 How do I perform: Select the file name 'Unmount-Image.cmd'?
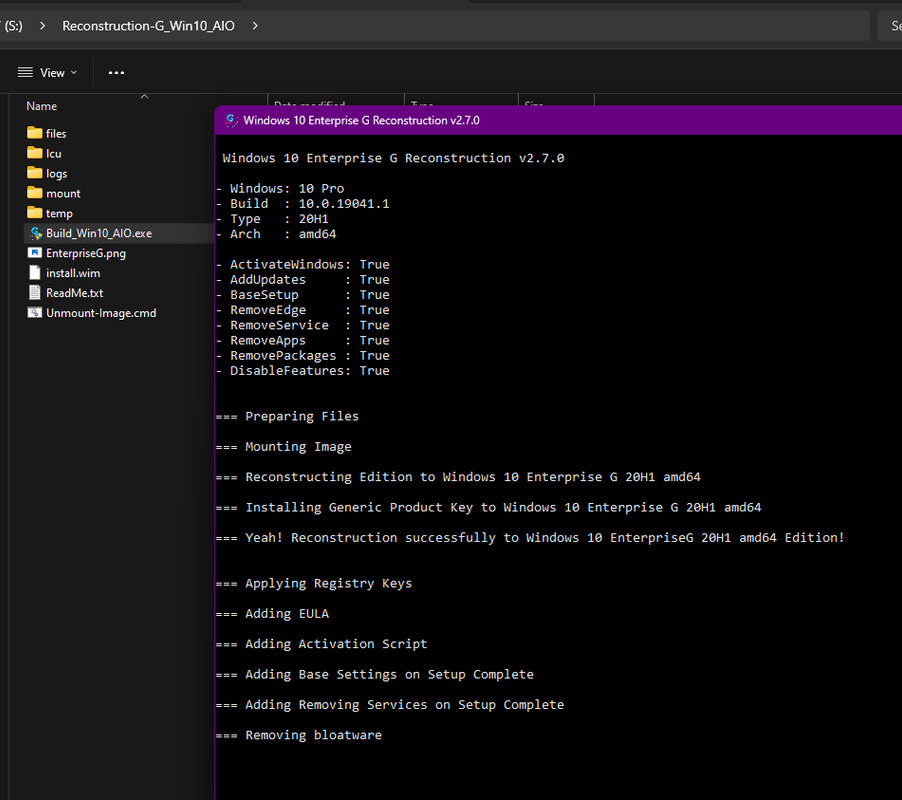(101, 313)
